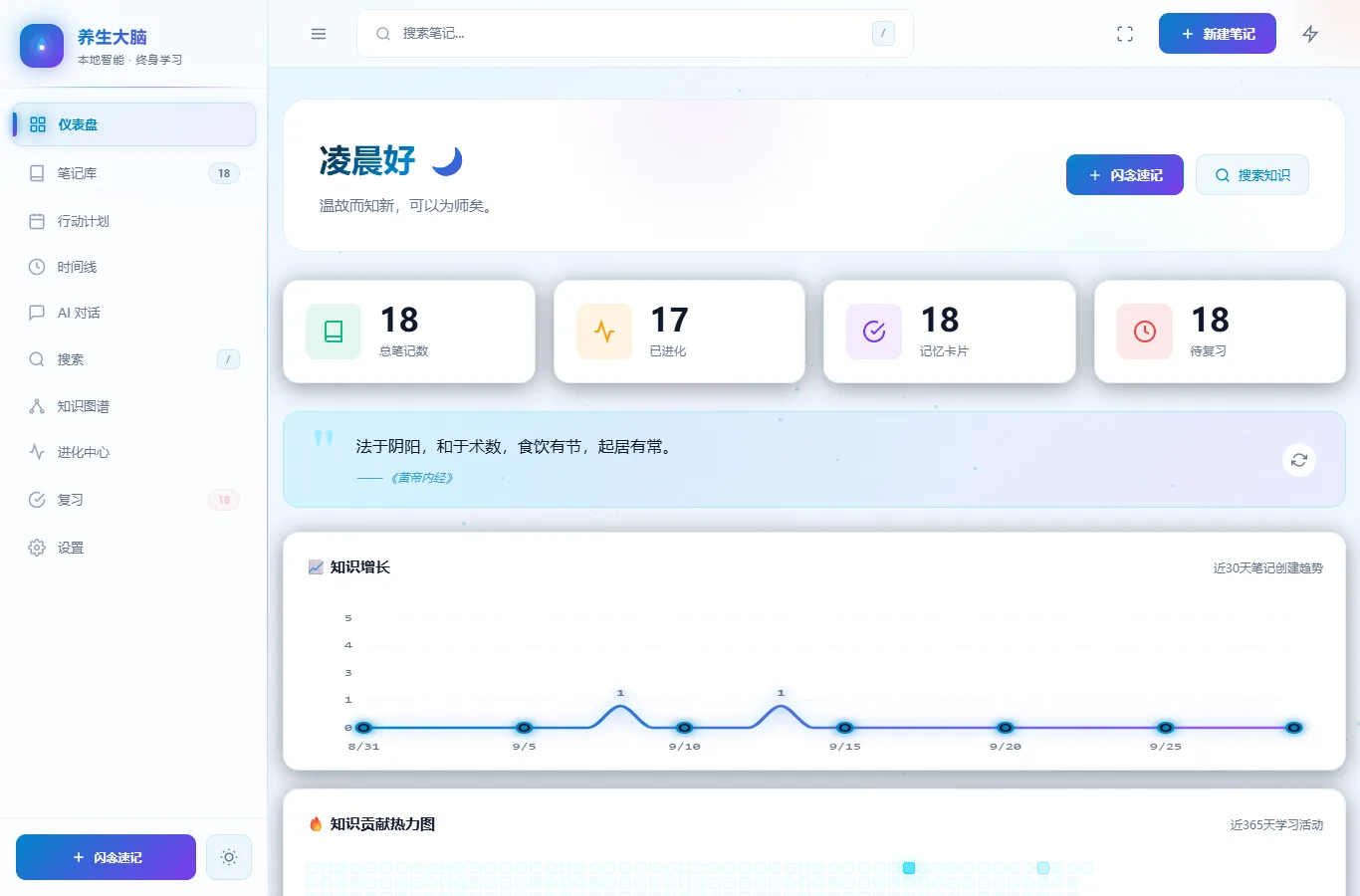Click the 温故而知新 subtitle text
Screen dimensions: 1360x896
tap(406, 206)
